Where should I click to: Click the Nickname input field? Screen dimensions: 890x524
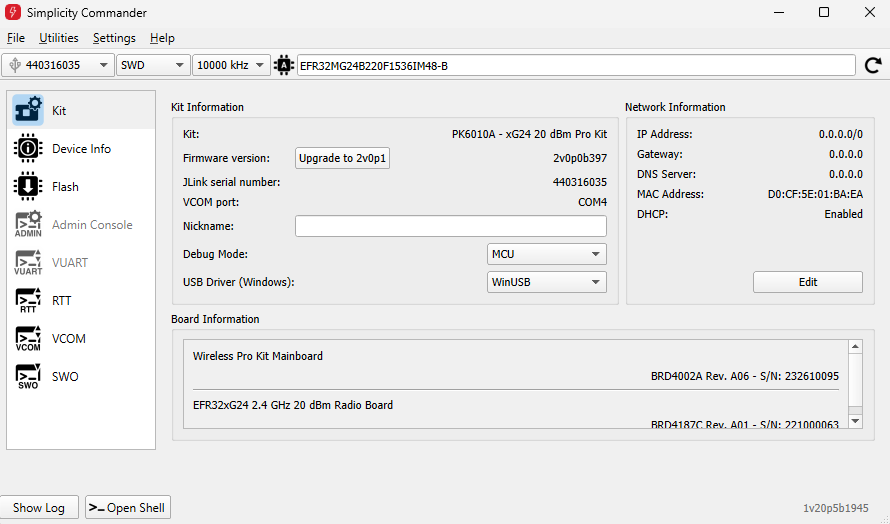coord(450,226)
